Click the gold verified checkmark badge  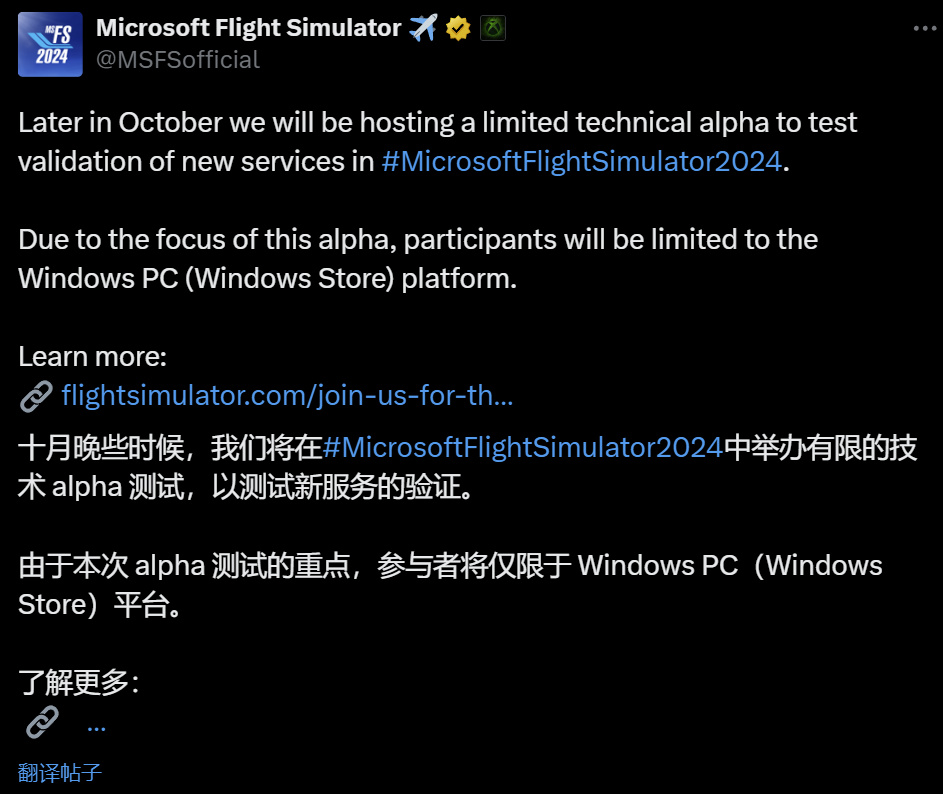pyautogui.click(x=458, y=29)
